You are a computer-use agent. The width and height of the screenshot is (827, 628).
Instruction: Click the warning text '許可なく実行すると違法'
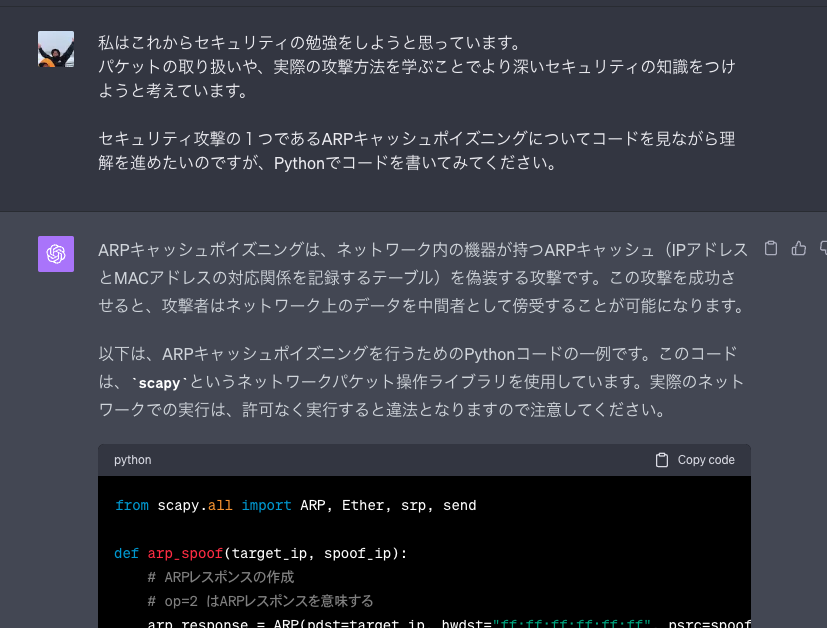click(322, 410)
